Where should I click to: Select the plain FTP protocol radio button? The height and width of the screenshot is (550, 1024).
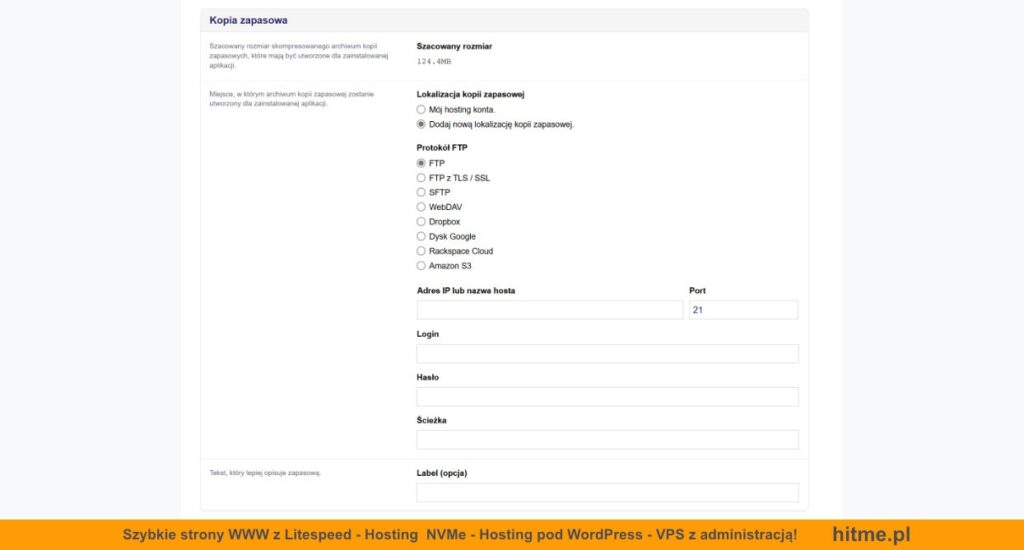[x=421, y=163]
